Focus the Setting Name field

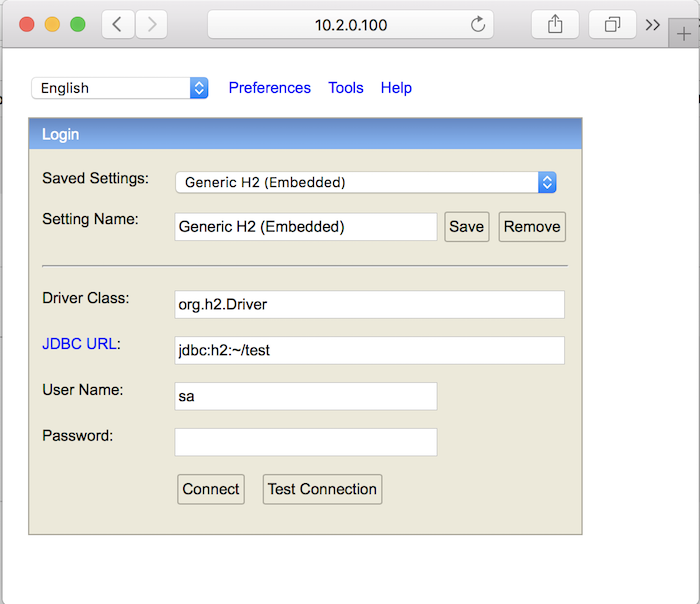[306, 227]
